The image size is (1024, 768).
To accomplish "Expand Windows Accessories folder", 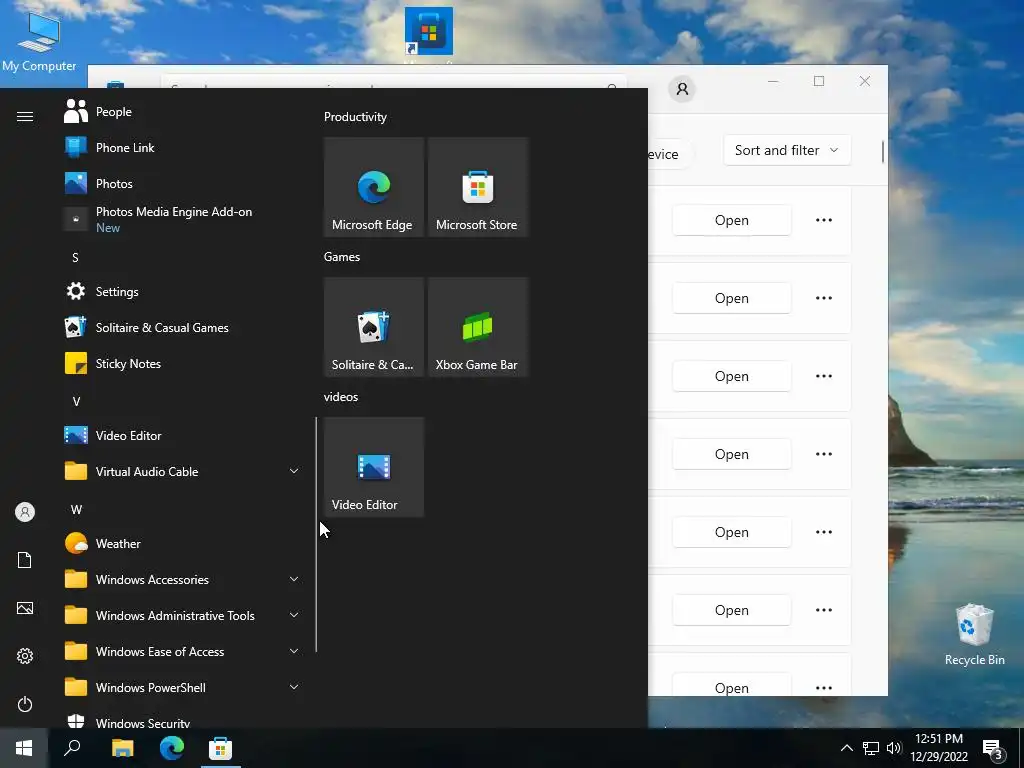I will pyautogui.click(x=183, y=579).
